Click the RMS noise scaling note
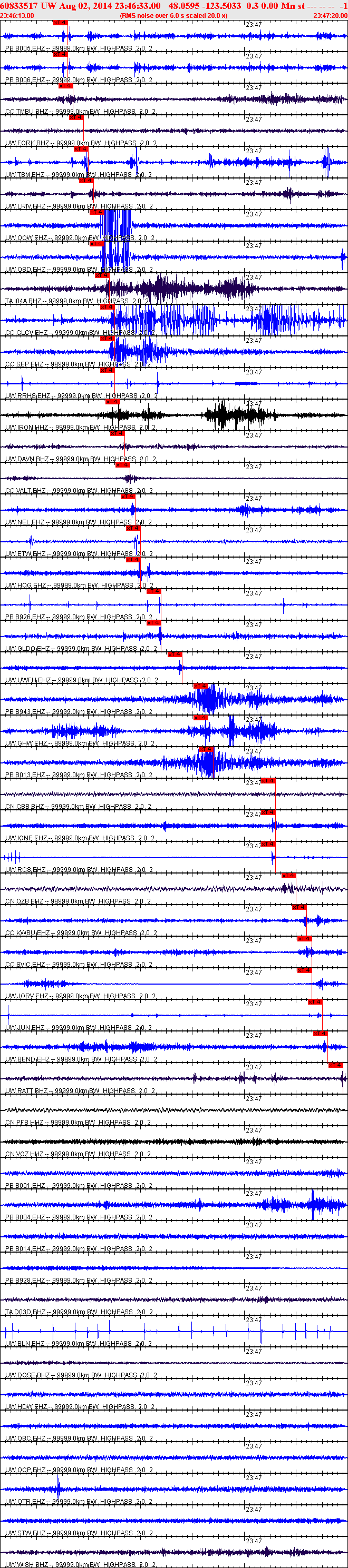This screenshot has width=348, height=1568. tap(173, 15)
